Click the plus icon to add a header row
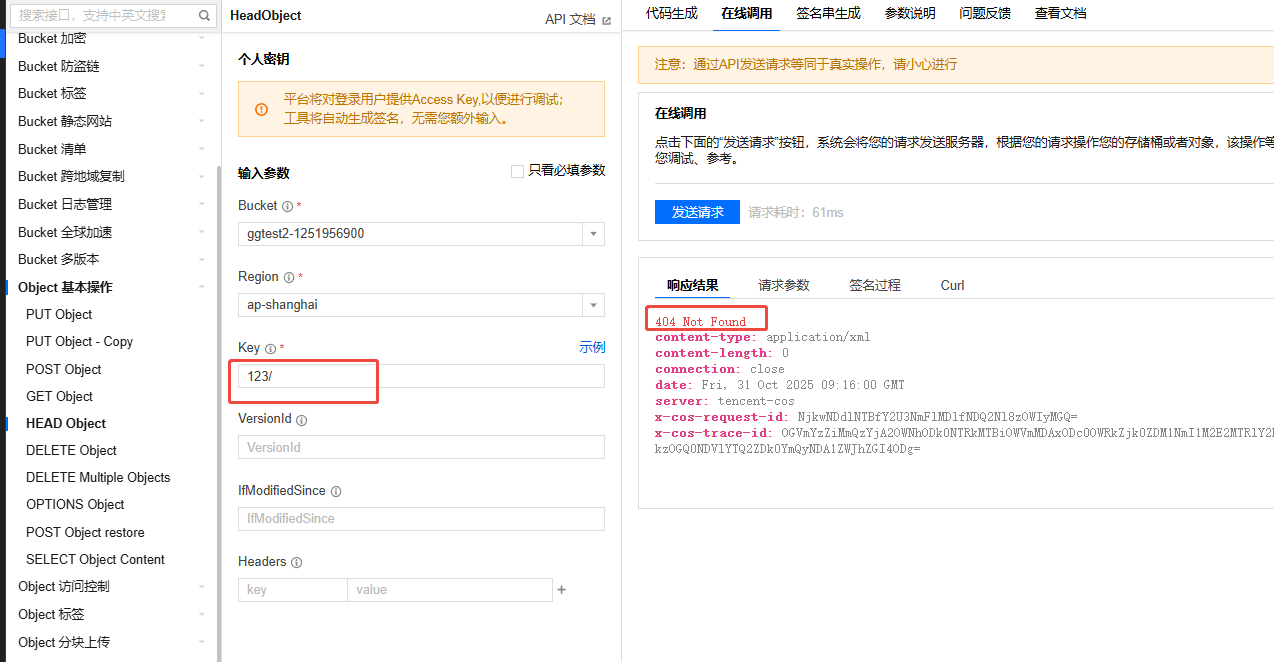The width and height of the screenshot is (1274, 662). pos(562,590)
